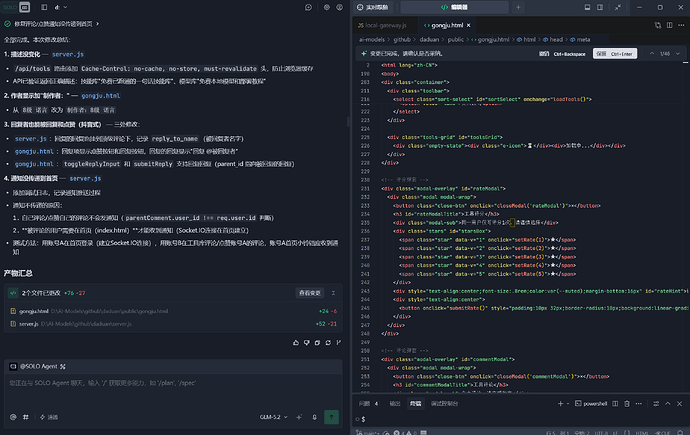Viewport: 690px width, 435px height.
Task: Click the green send arrow button
Action: click(x=331, y=417)
